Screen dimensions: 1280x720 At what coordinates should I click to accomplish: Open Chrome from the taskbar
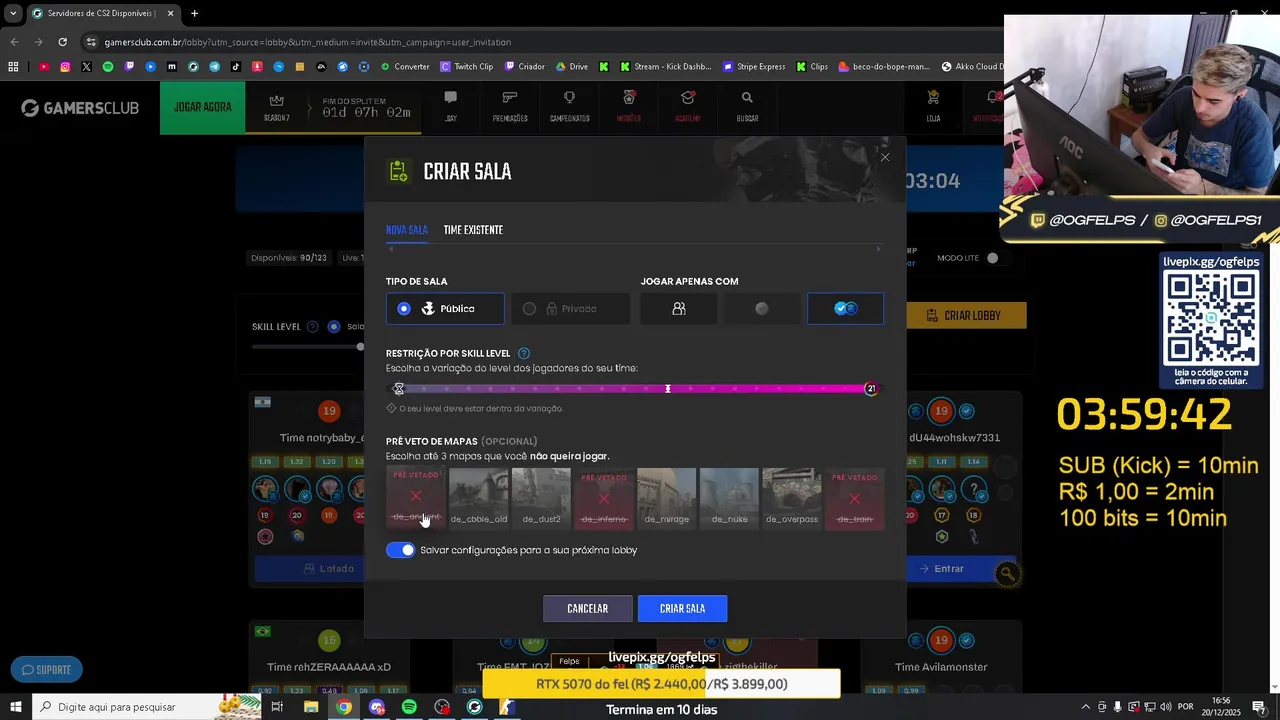click(x=344, y=707)
